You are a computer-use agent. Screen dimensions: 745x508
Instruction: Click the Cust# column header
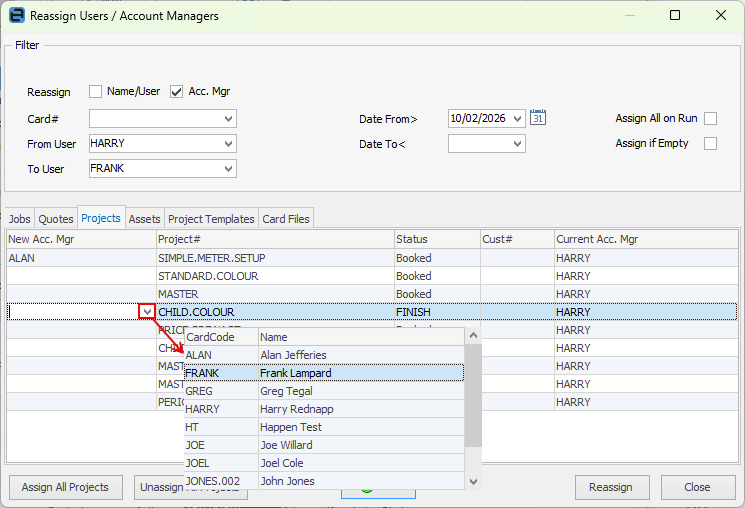[517, 239]
